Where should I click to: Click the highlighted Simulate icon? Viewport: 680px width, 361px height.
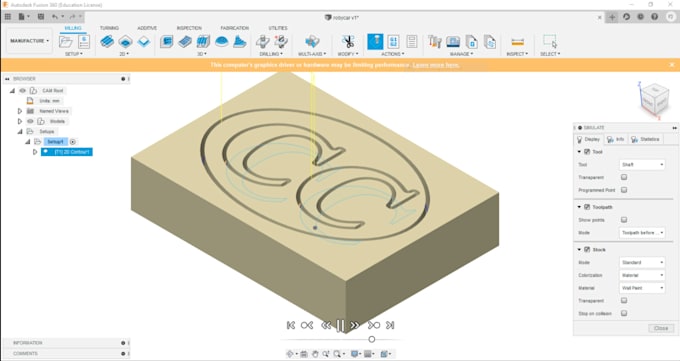[375, 42]
